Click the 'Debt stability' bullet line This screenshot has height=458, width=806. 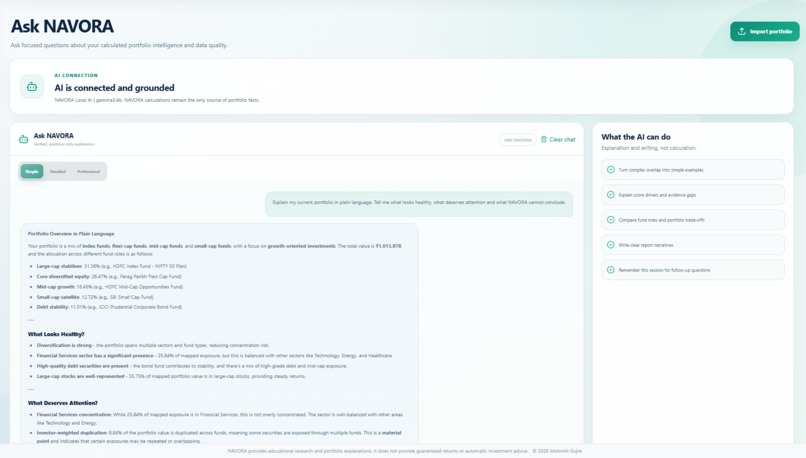tap(109, 307)
